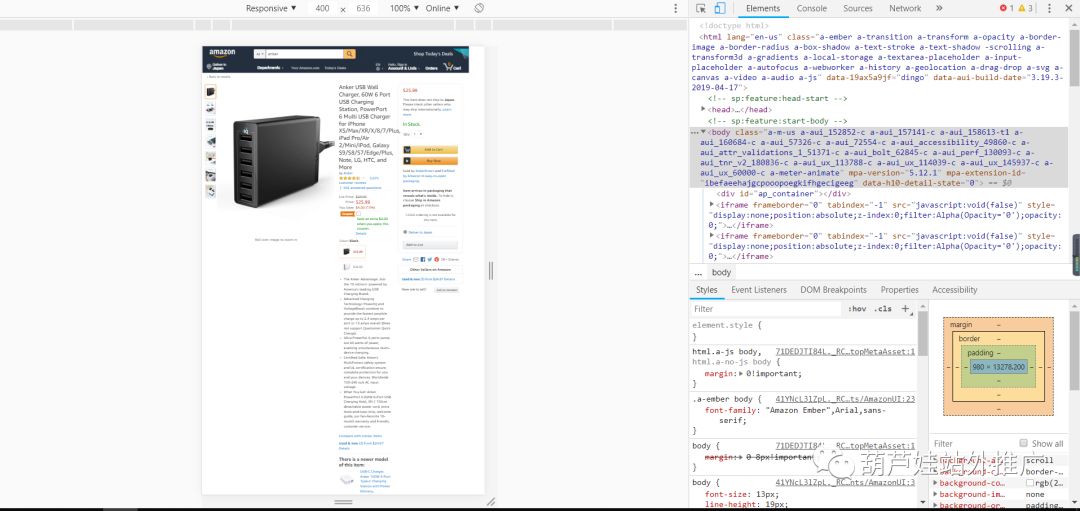The height and width of the screenshot is (511, 1080).
Task: Open the Sources tab
Action: 858,8
